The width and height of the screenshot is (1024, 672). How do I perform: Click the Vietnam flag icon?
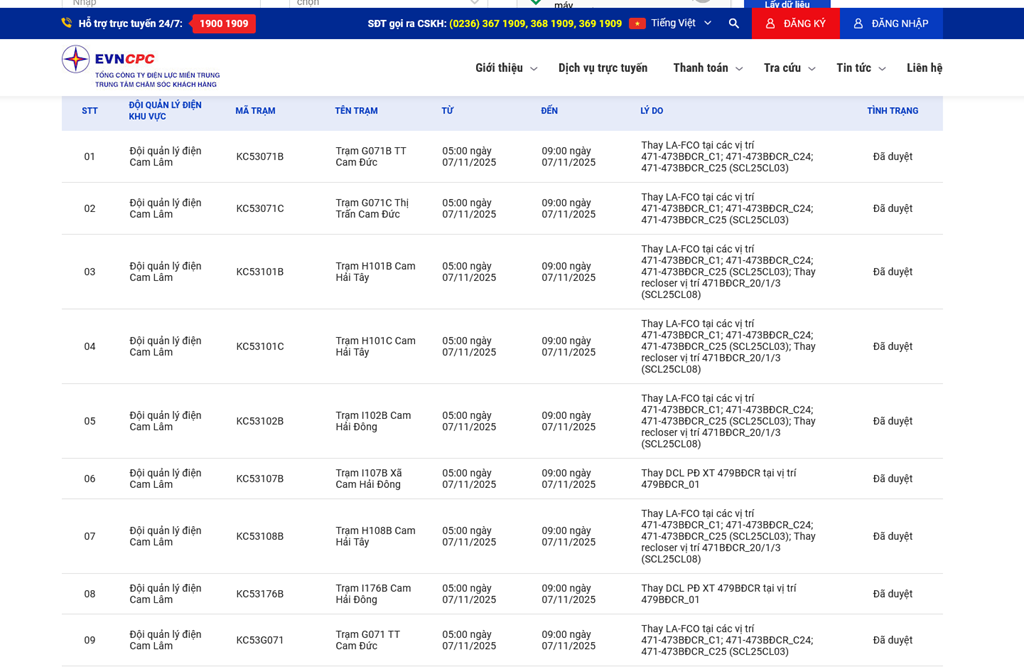click(x=637, y=23)
